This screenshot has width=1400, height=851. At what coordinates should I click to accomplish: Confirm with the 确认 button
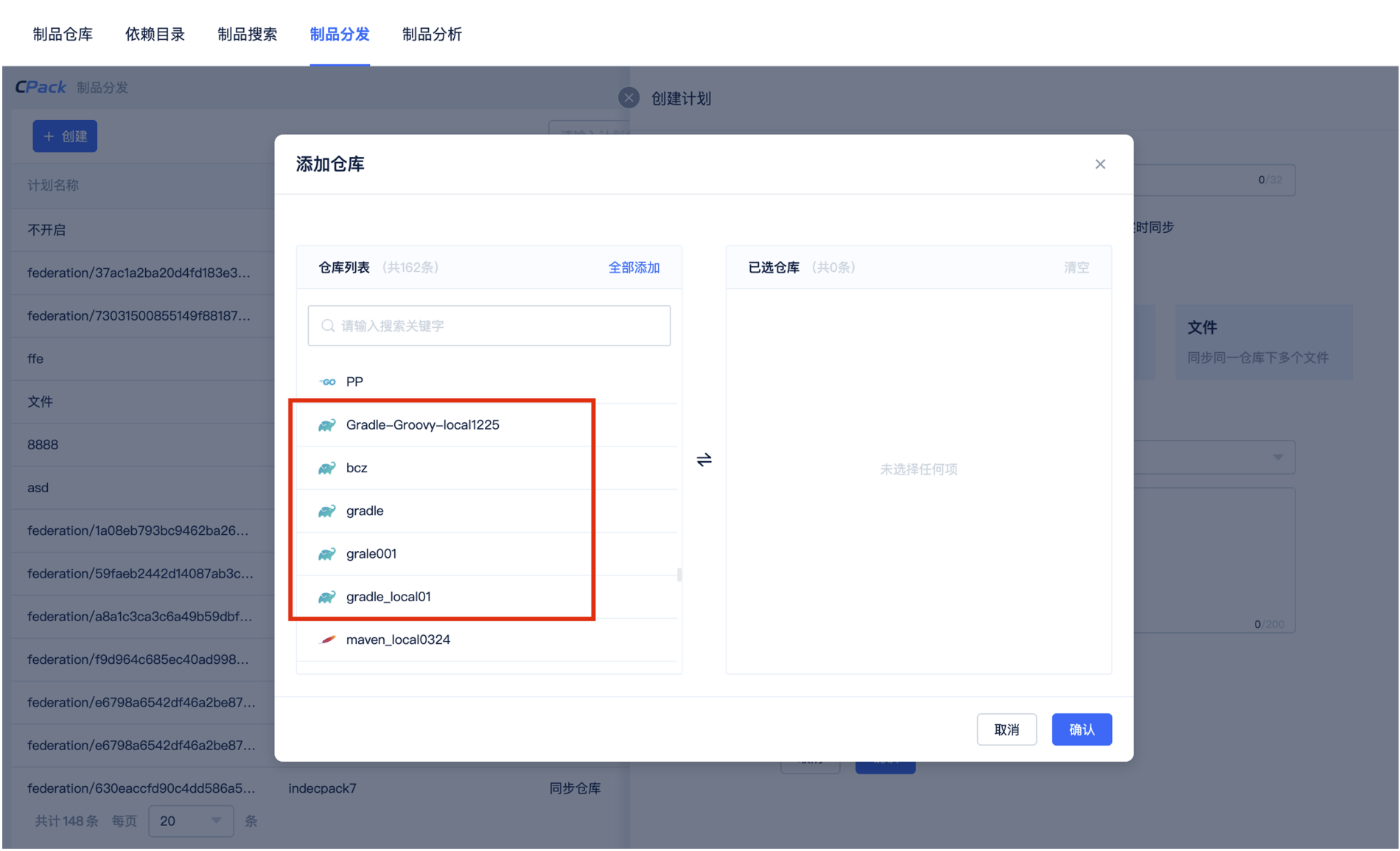1082,729
